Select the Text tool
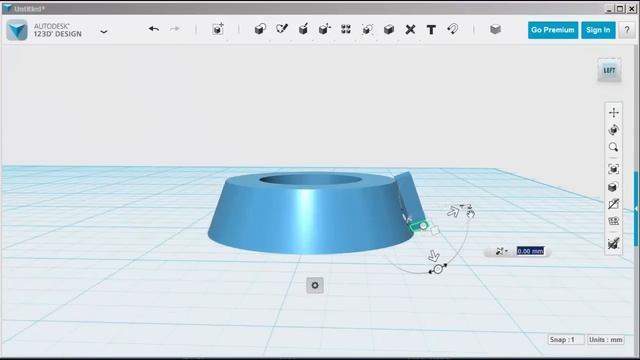Image resolution: width=640 pixels, height=360 pixels. pyautogui.click(x=431, y=29)
